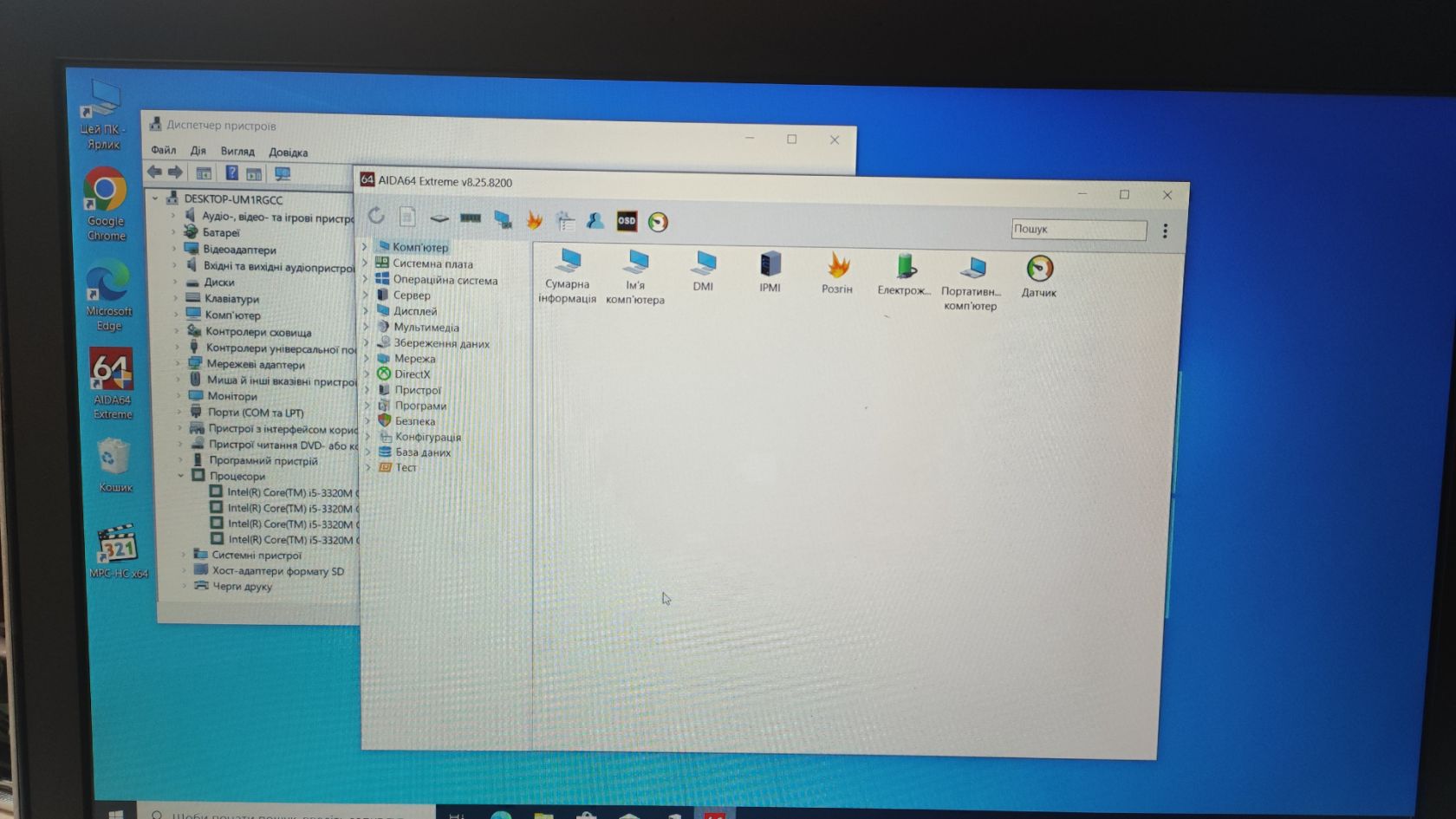The width and height of the screenshot is (1456, 819).
Task: Click the gauge sensor icon in AIDA64 toolbar
Action: [659, 222]
